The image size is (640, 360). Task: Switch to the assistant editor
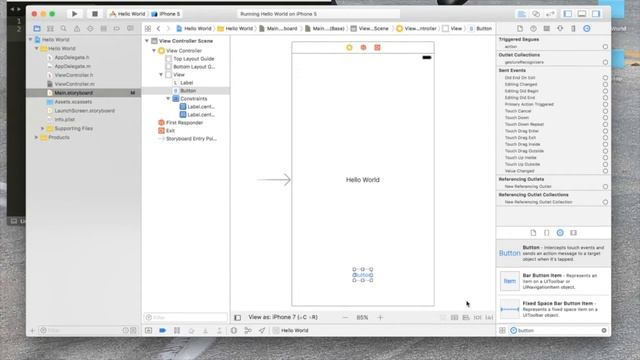pyautogui.click(x=536, y=14)
